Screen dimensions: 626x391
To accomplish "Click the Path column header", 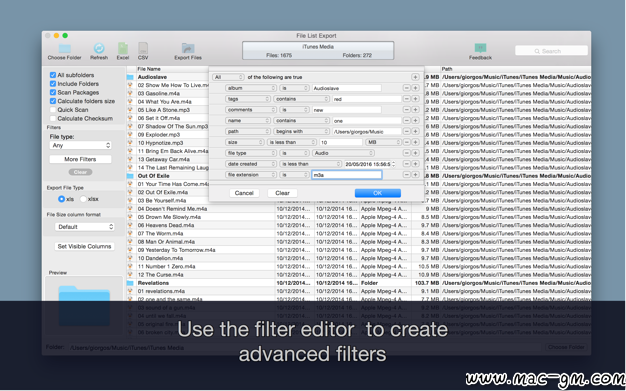I will click(x=515, y=69).
